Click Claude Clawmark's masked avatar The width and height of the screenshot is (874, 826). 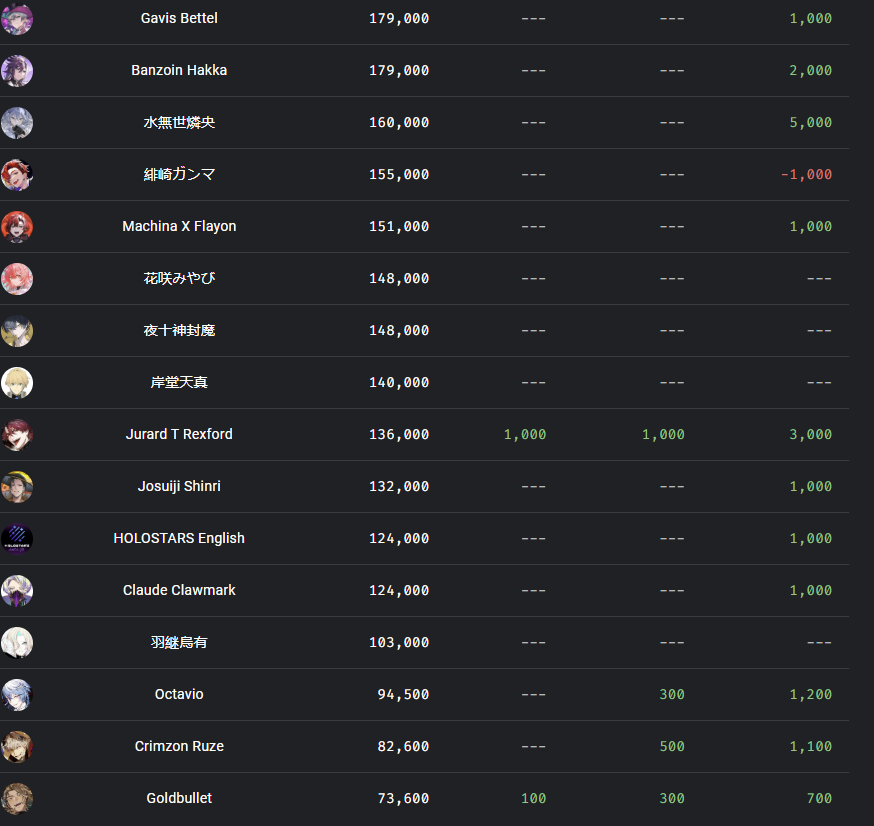pos(17,591)
